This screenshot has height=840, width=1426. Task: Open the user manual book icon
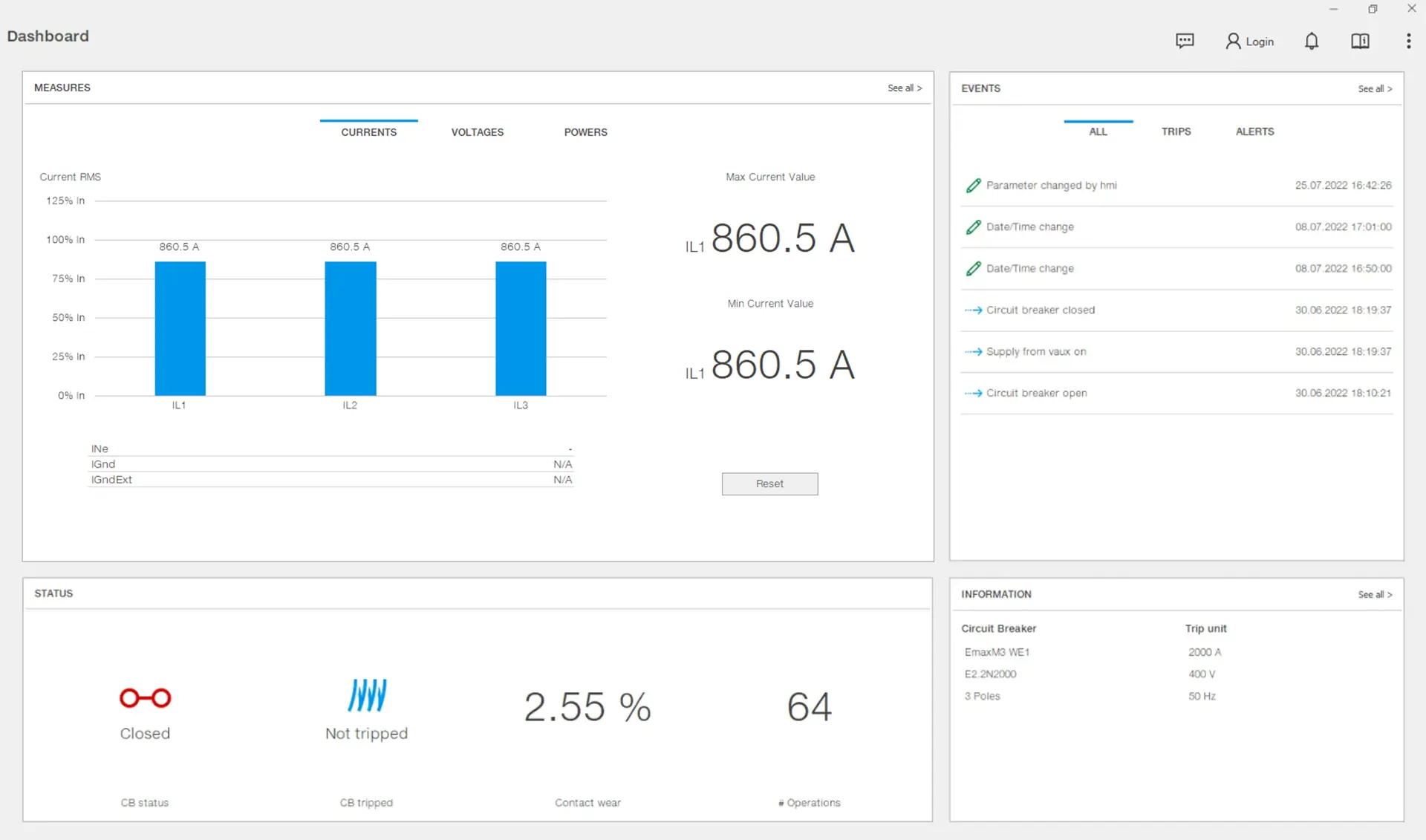coord(1360,41)
